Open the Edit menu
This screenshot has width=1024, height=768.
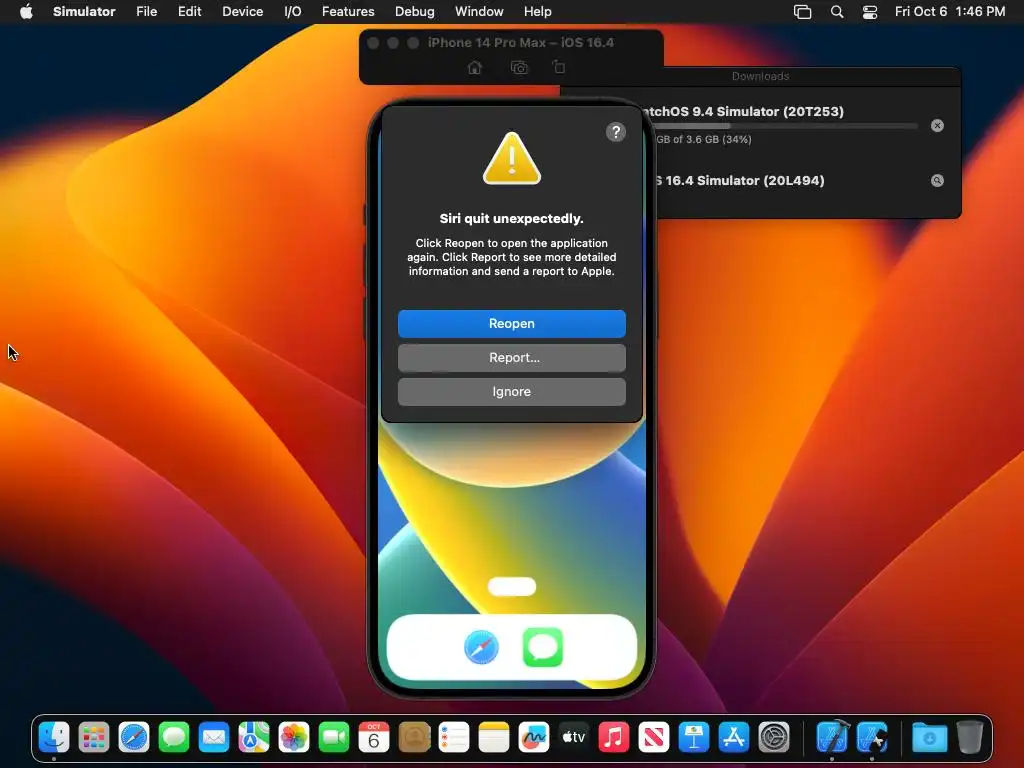(189, 12)
